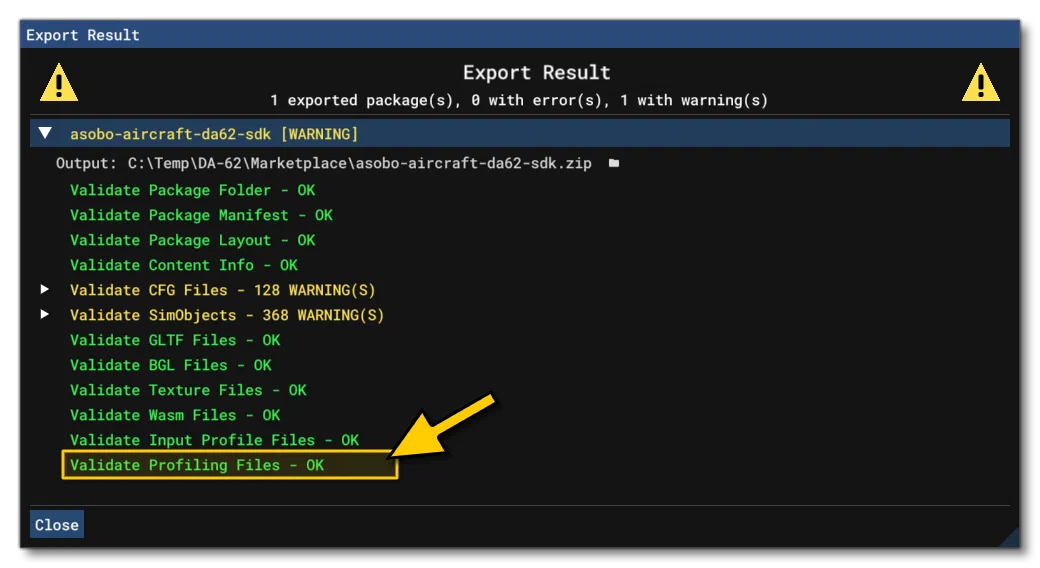The width and height of the screenshot is (1040, 568).
Task: Click the left yellow warning triangle icon
Action: pyautogui.click(x=59, y=83)
